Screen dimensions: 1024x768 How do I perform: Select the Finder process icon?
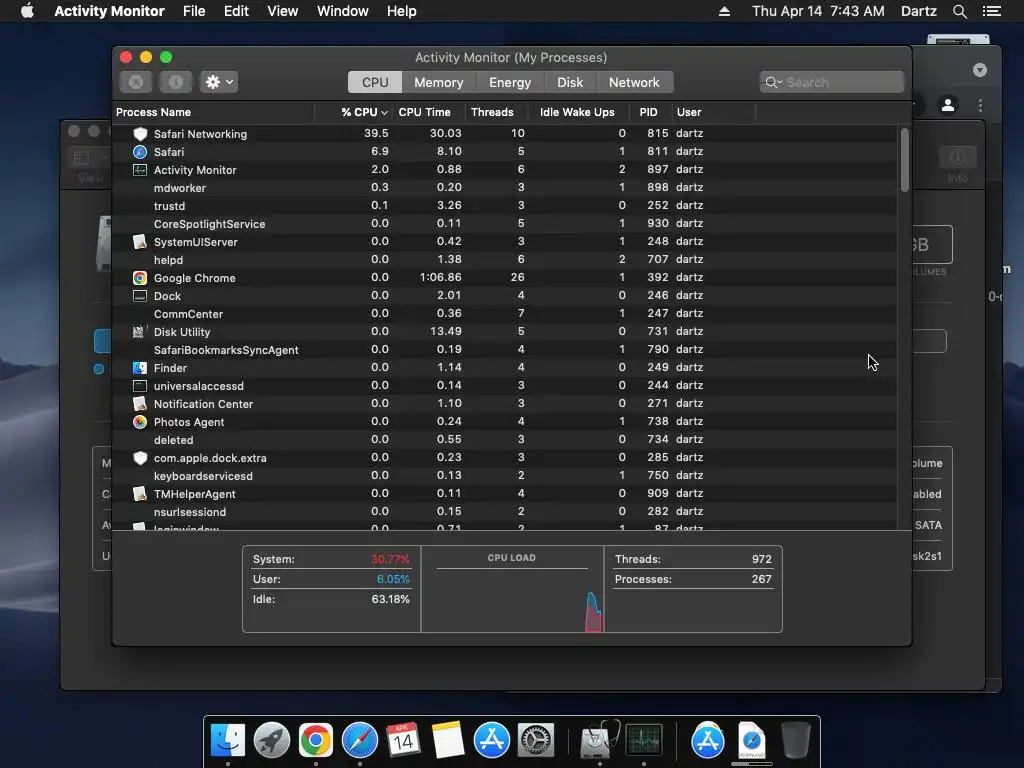click(x=140, y=368)
